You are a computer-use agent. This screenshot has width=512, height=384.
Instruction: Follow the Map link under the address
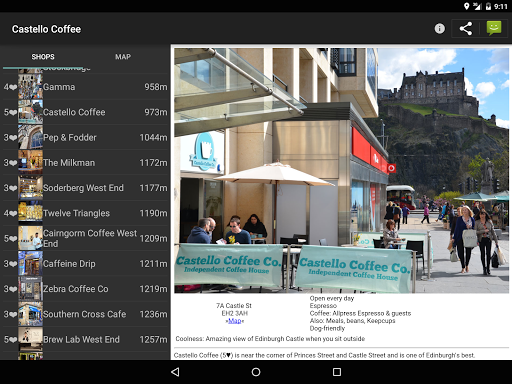pyautogui.click(x=235, y=321)
